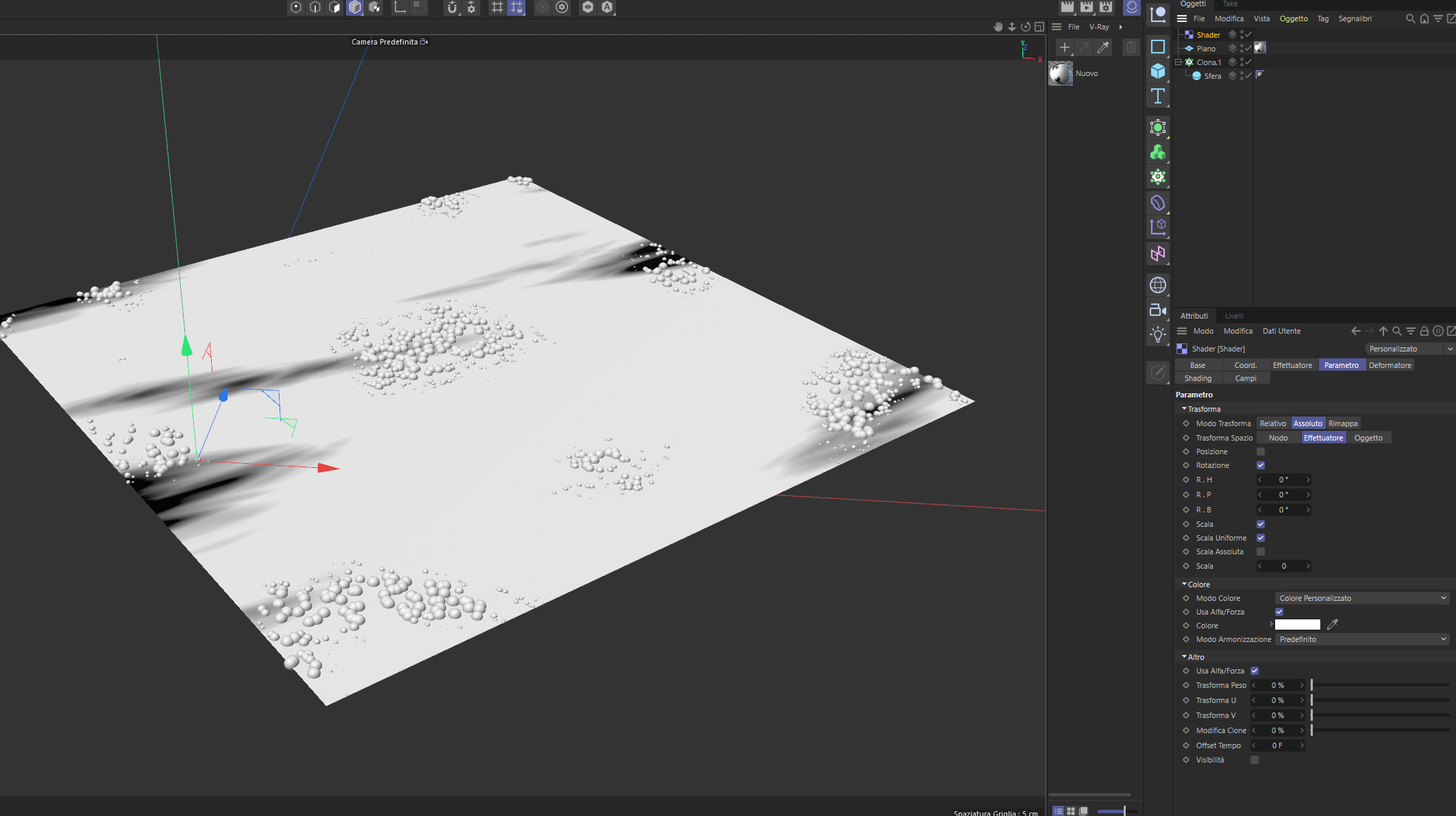
Task: Select Relativo transform mode
Action: pos(1272,423)
